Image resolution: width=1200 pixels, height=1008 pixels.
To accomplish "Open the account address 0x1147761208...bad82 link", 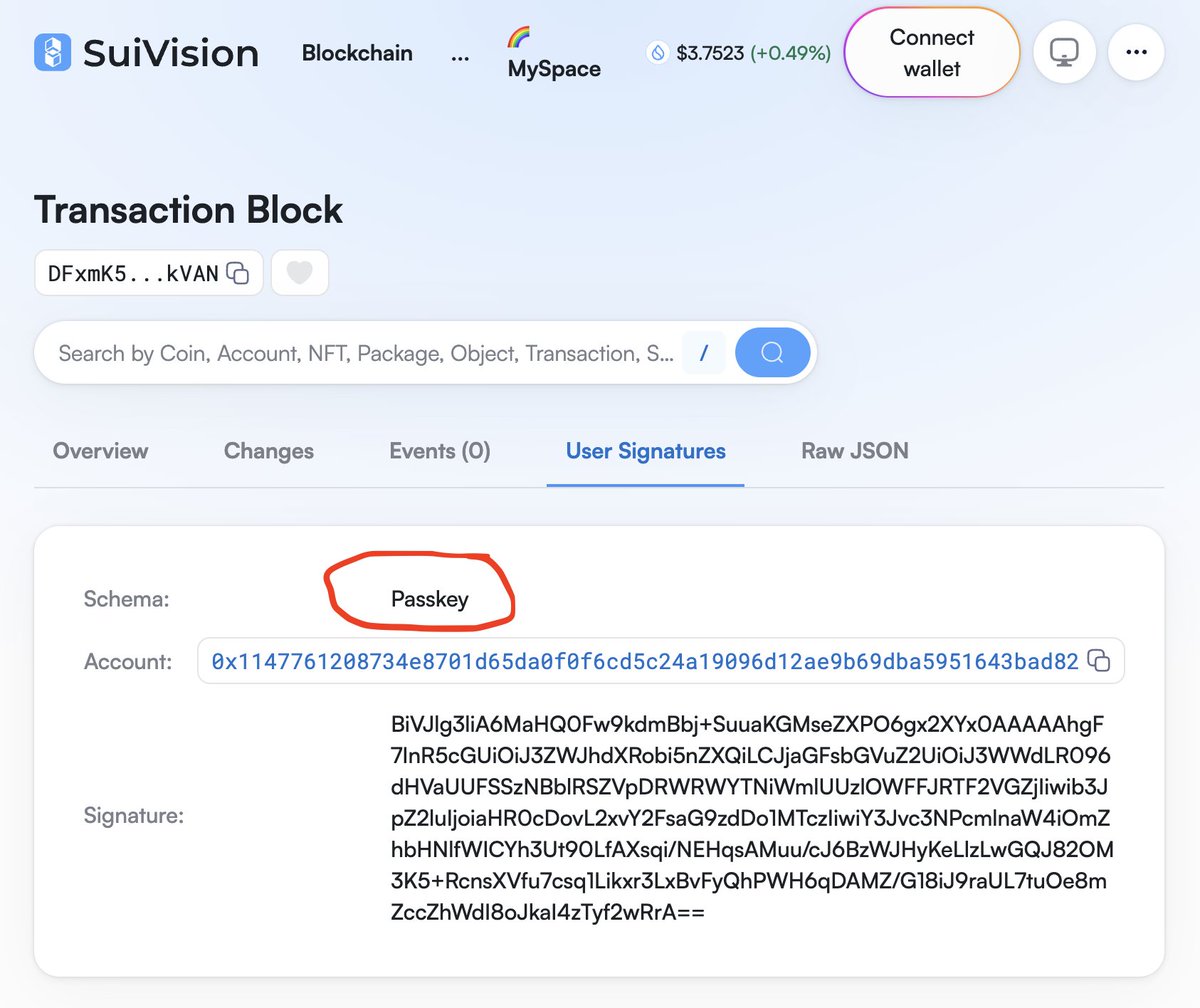I will 645,661.
